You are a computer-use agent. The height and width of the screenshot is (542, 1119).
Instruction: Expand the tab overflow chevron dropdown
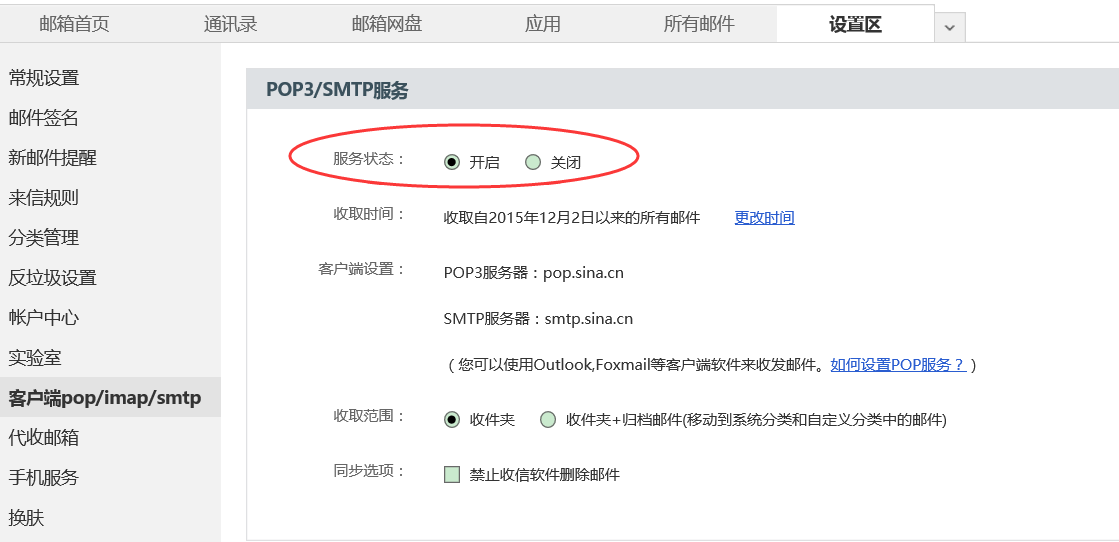point(950,27)
